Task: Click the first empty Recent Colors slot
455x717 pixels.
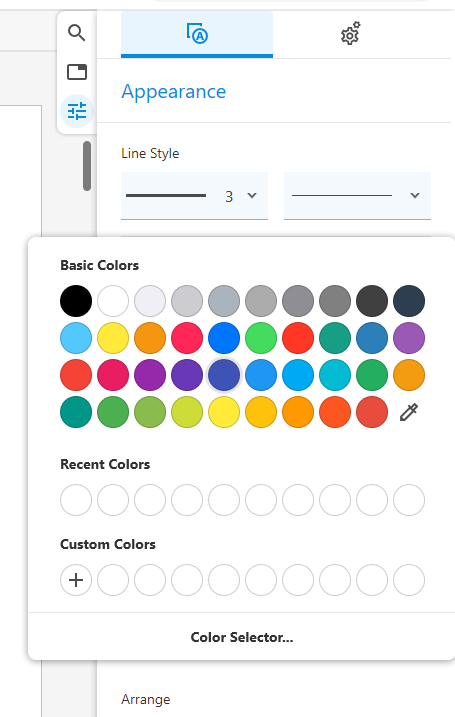Action: coord(76,500)
